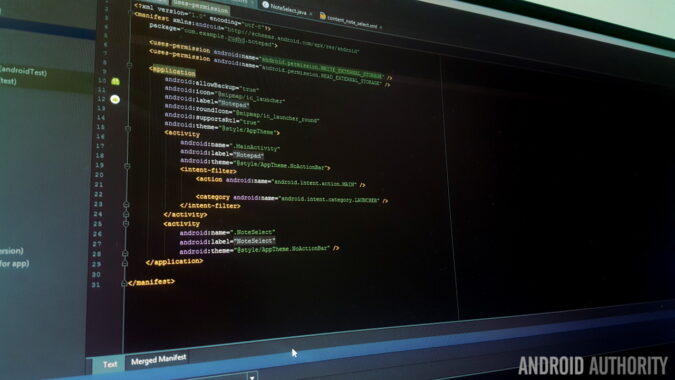Click the @mipmap/ic_launcher_round value
The image size is (675, 380).
[276, 117]
